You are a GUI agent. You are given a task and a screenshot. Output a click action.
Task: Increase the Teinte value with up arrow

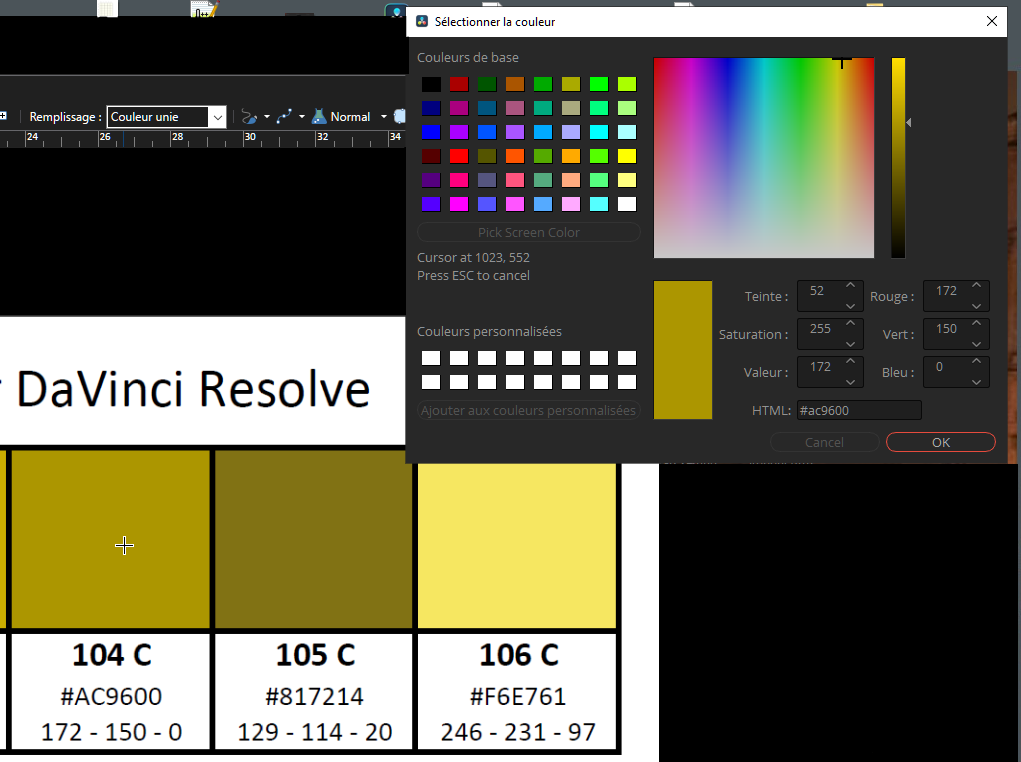850,286
